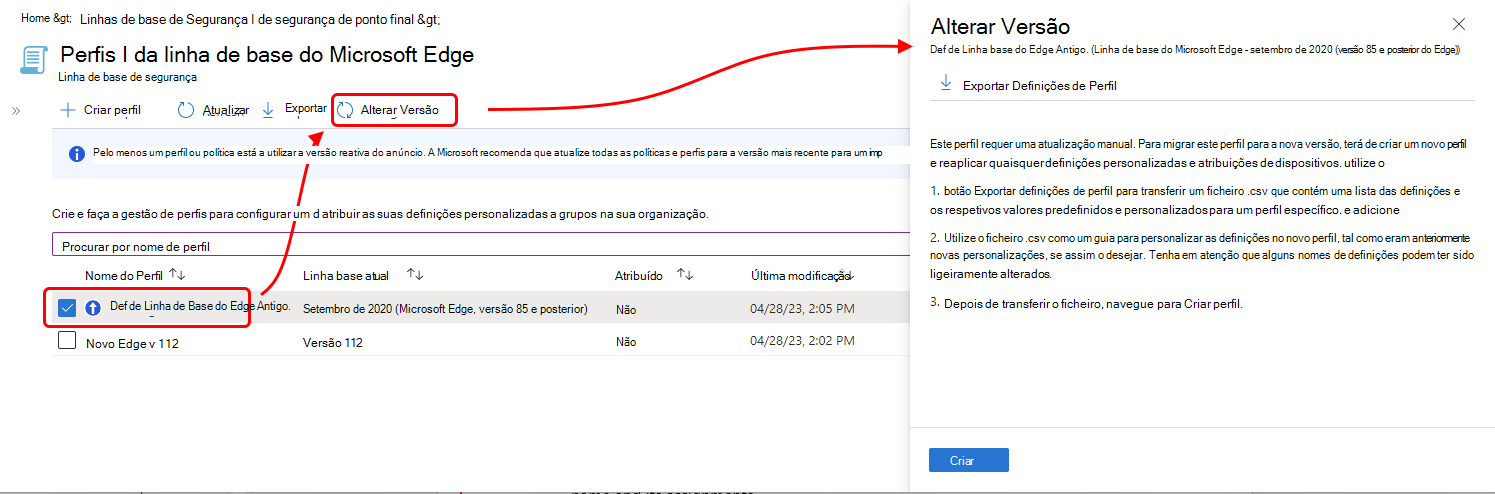This screenshot has width=1495, height=494.
Task: Click the Exportar Definições de Perfil download icon
Action: tap(945, 85)
